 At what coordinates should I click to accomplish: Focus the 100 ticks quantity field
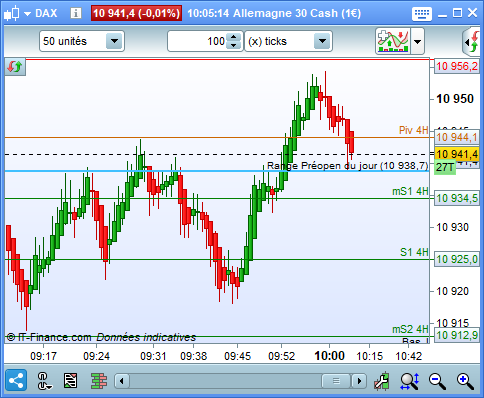(197, 41)
